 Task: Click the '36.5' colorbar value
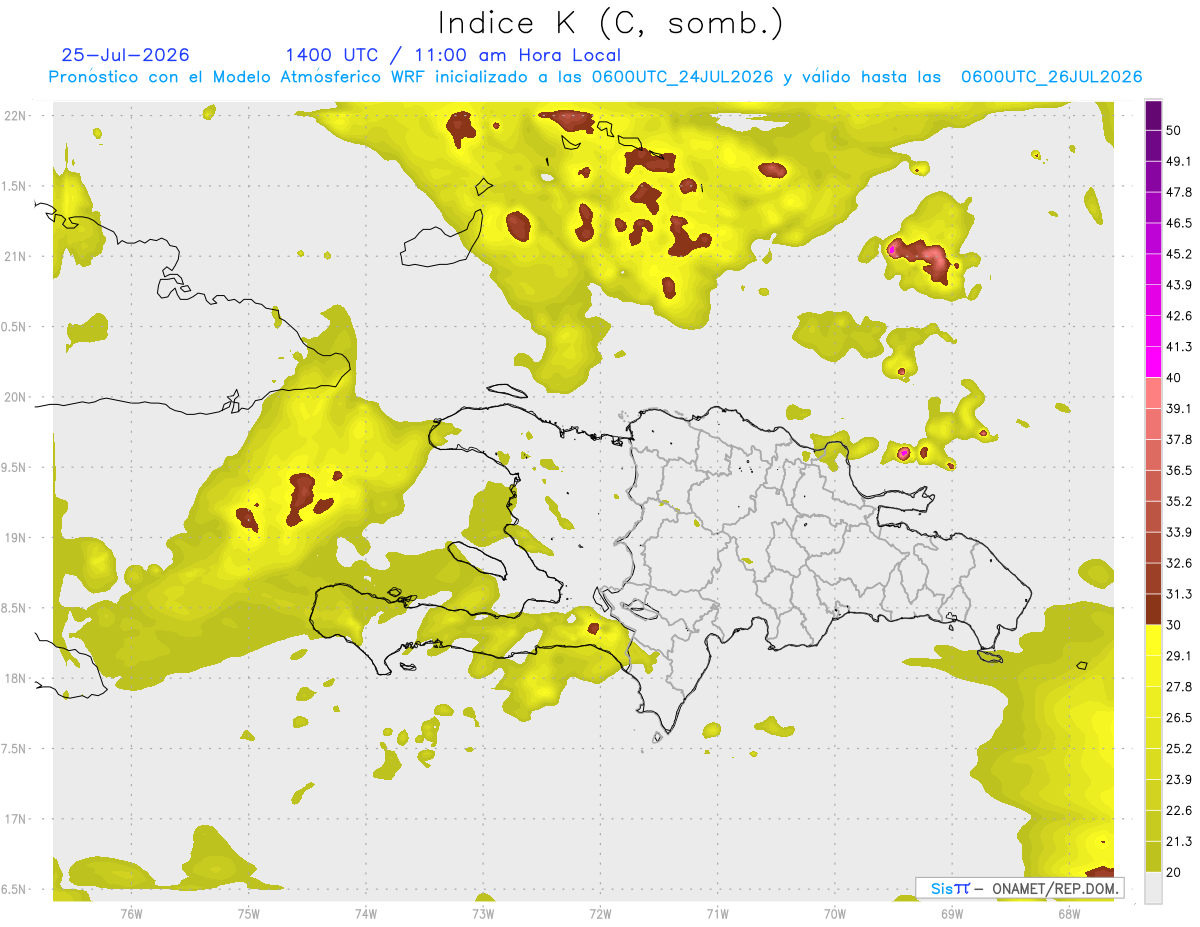coord(1179,470)
